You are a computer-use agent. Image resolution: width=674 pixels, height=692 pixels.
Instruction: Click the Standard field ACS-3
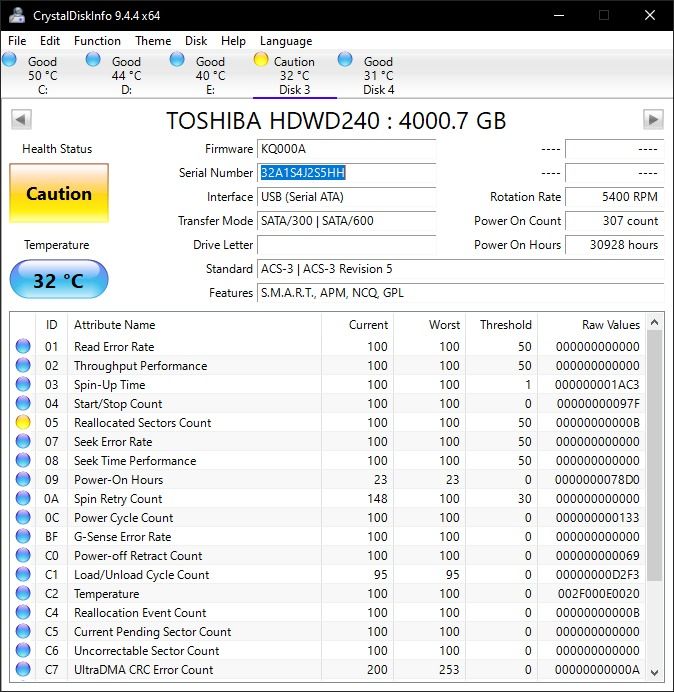point(460,269)
